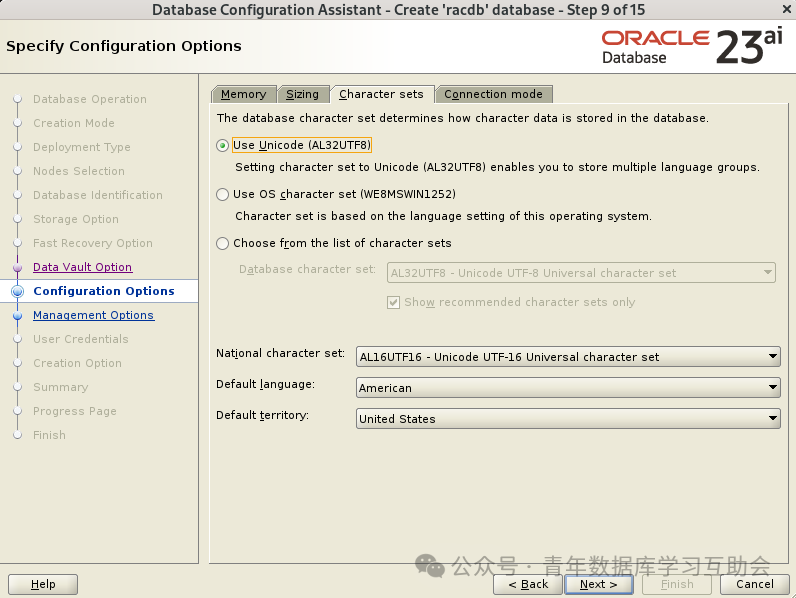Click the Oracle Database 23ai logo
The image size is (796, 598).
point(692,46)
